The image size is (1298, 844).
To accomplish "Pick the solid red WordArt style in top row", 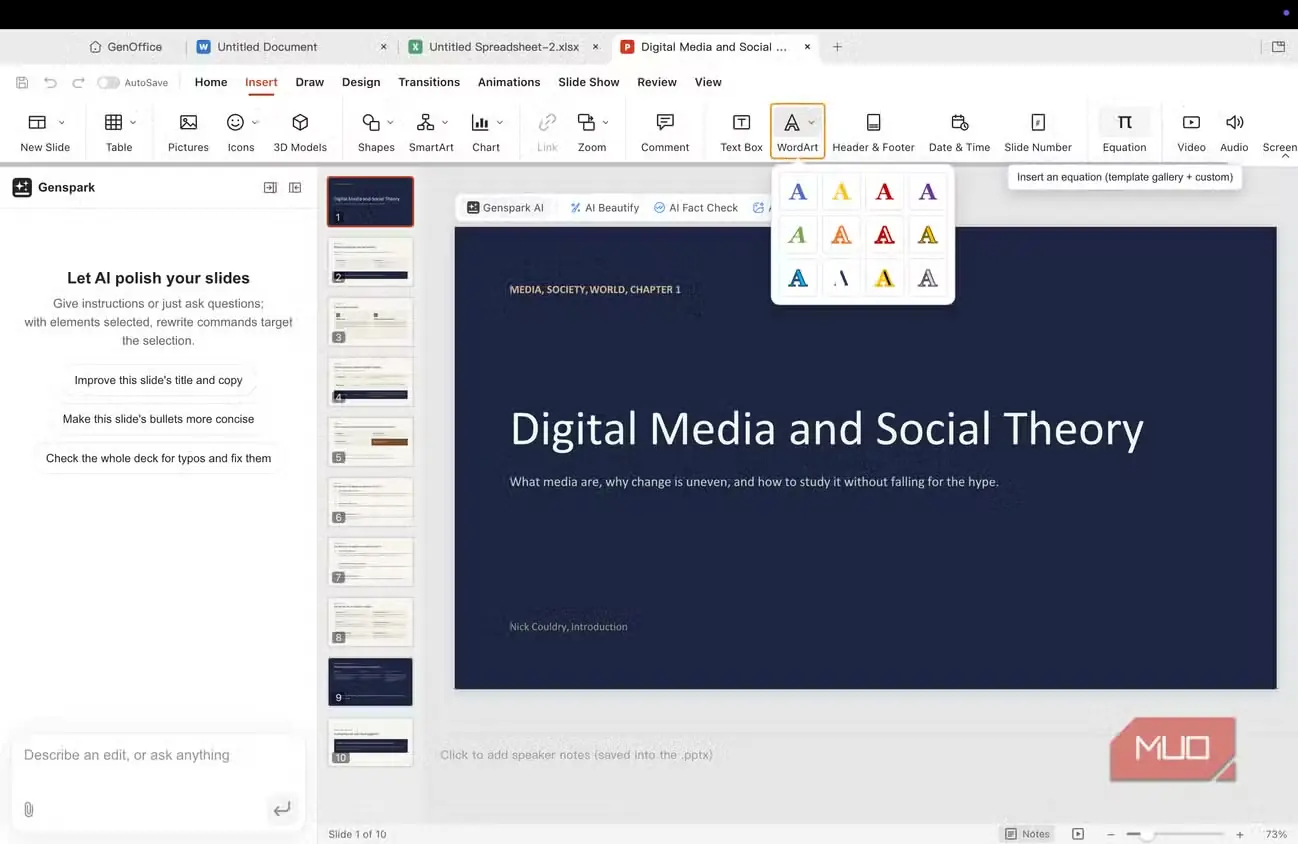I will [884, 191].
